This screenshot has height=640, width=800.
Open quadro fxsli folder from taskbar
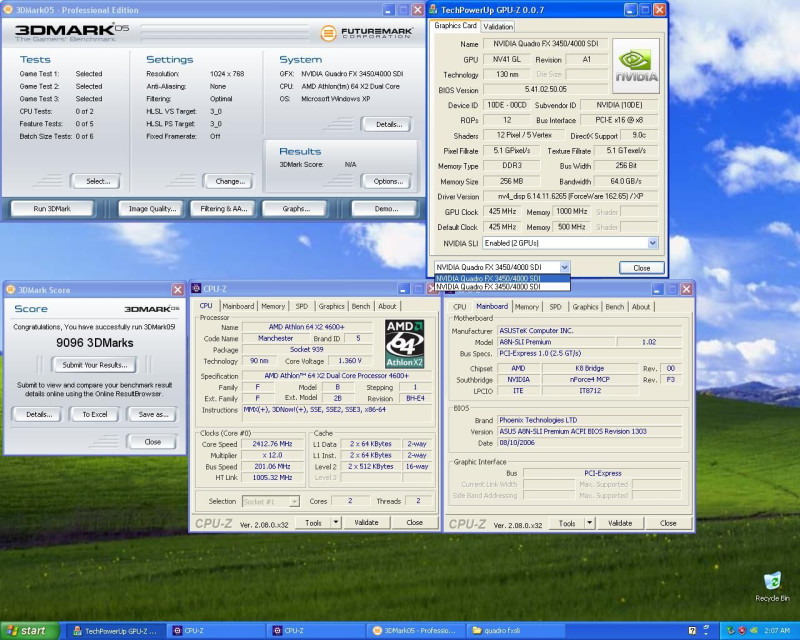(x=517, y=631)
